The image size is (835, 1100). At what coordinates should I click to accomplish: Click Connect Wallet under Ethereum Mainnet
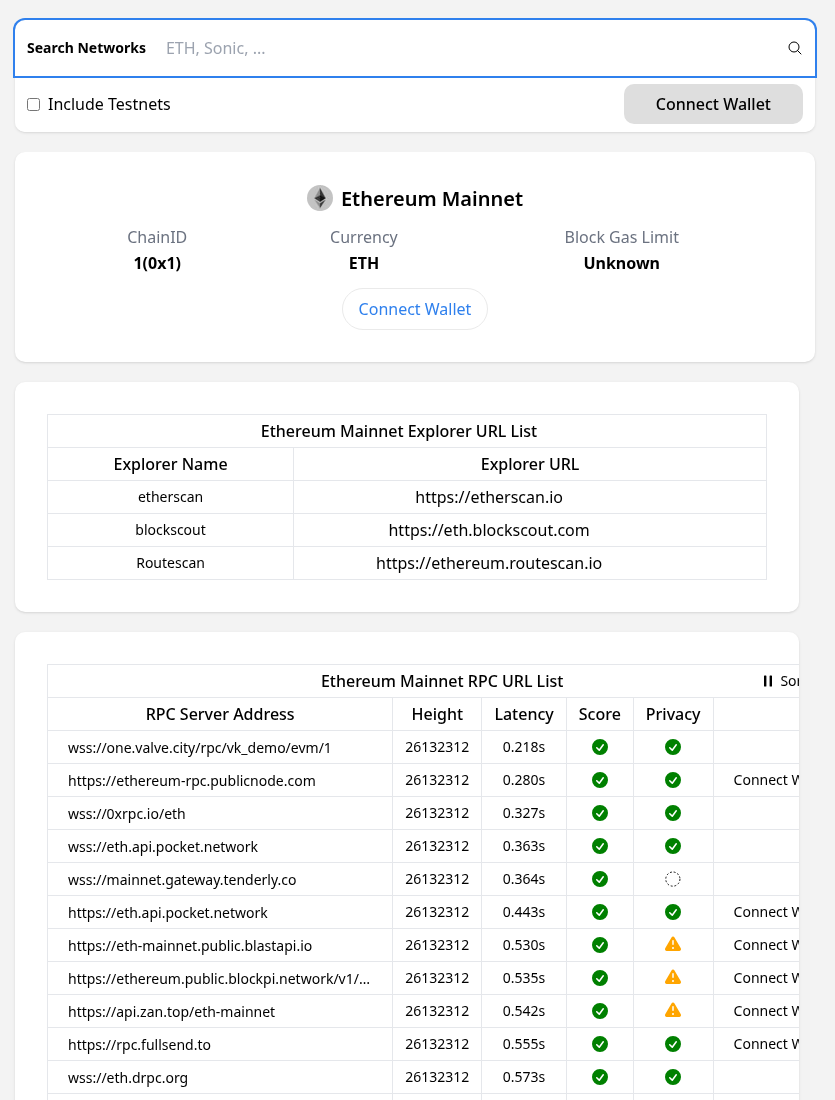pos(415,309)
